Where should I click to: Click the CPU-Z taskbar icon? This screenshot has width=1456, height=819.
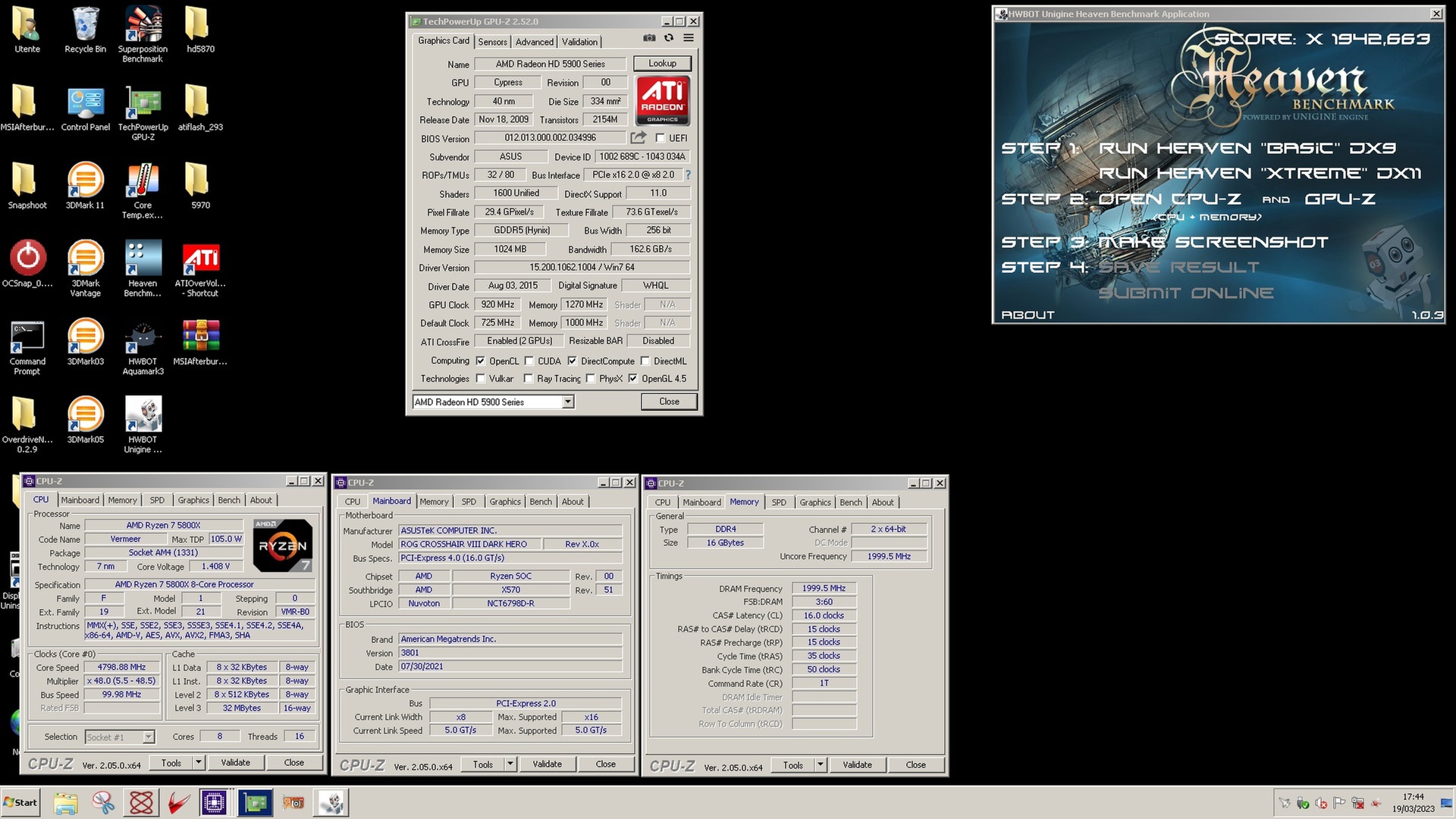point(214,802)
